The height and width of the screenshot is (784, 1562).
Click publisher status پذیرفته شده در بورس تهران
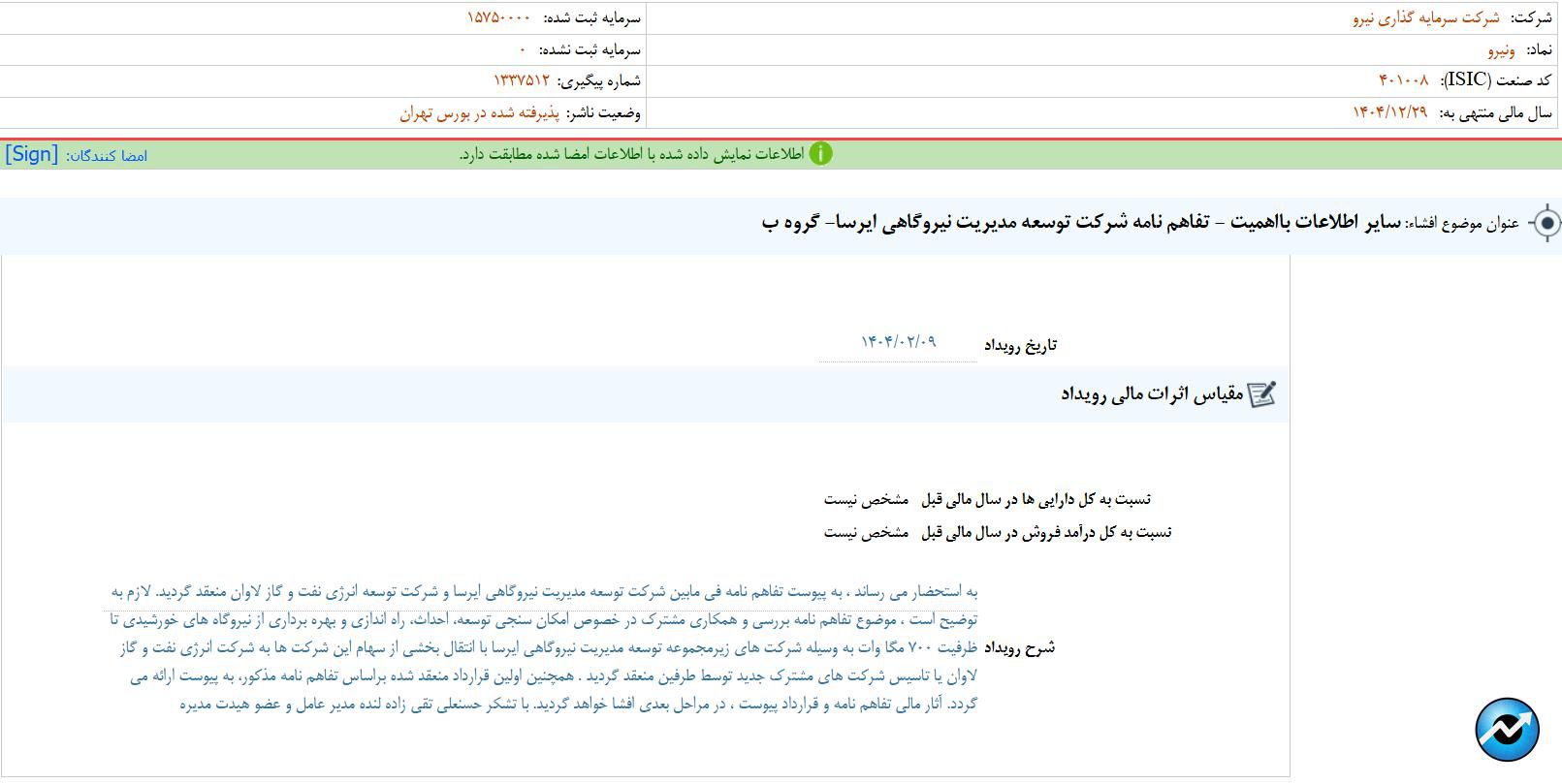point(480,113)
